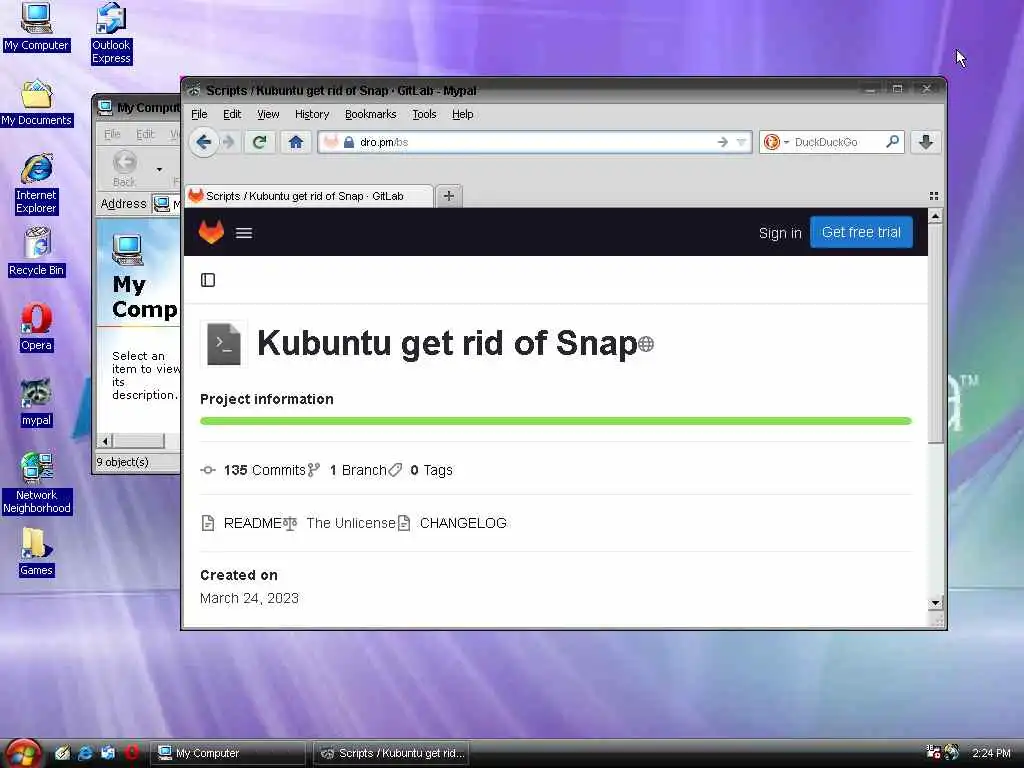Go to the browser home page icon
Viewport: 1024px width, 768px height.
tap(296, 142)
